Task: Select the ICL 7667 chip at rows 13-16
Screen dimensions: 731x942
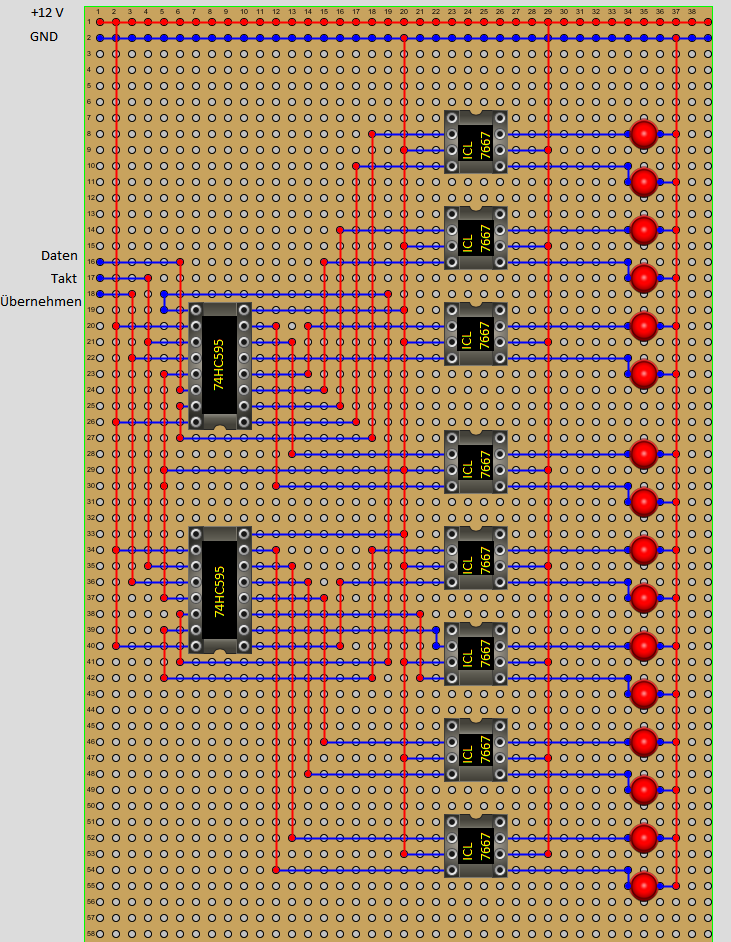Action: point(476,238)
